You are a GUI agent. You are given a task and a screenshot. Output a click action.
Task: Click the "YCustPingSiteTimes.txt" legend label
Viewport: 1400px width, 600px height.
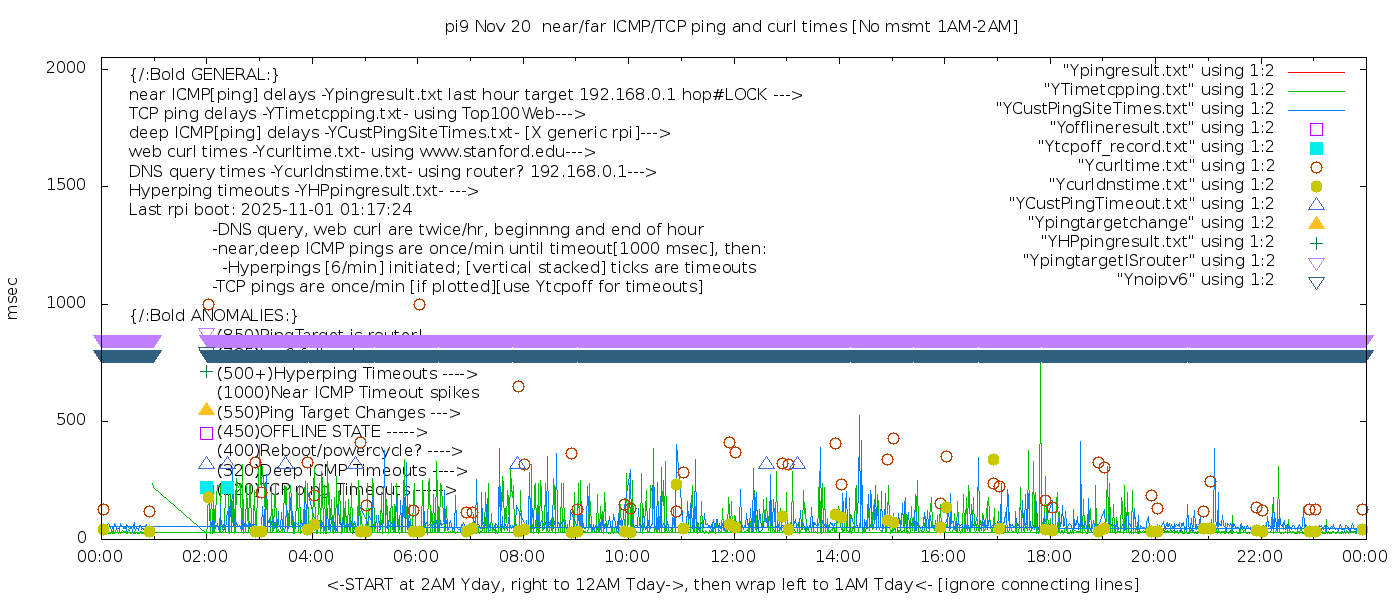coord(1134,109)
